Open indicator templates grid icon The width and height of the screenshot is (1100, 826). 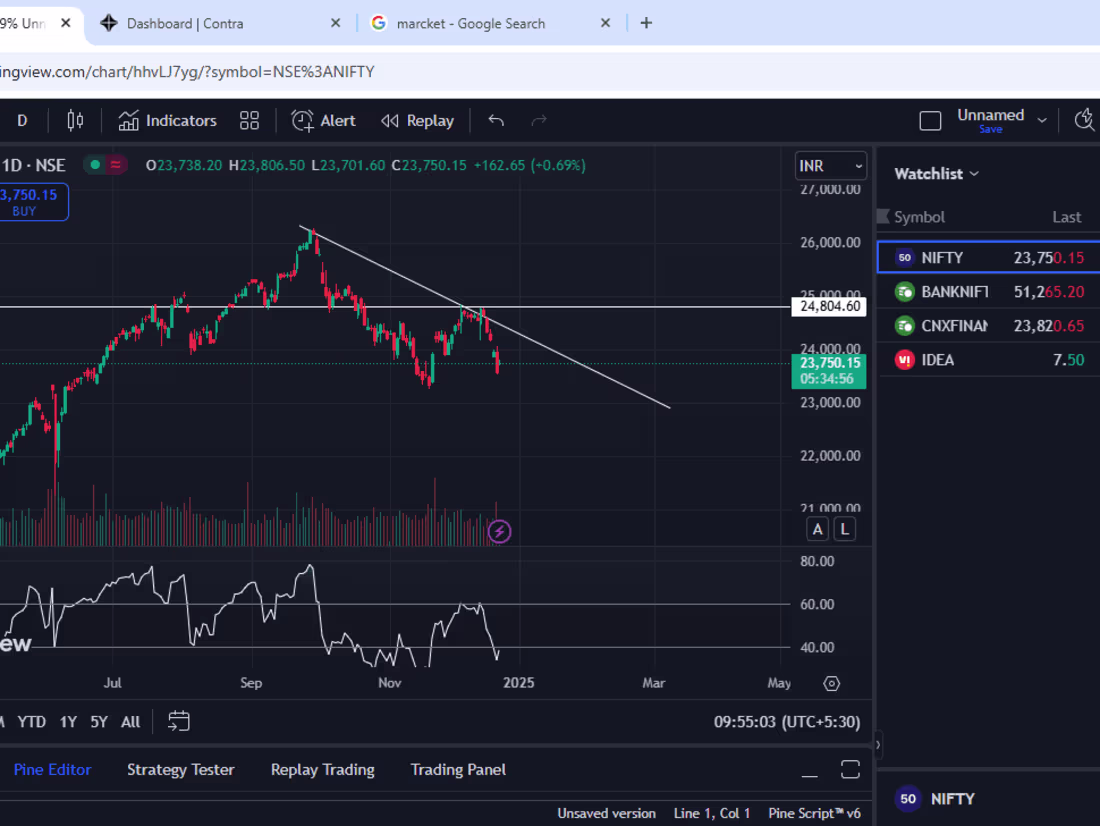click(249, 120)
